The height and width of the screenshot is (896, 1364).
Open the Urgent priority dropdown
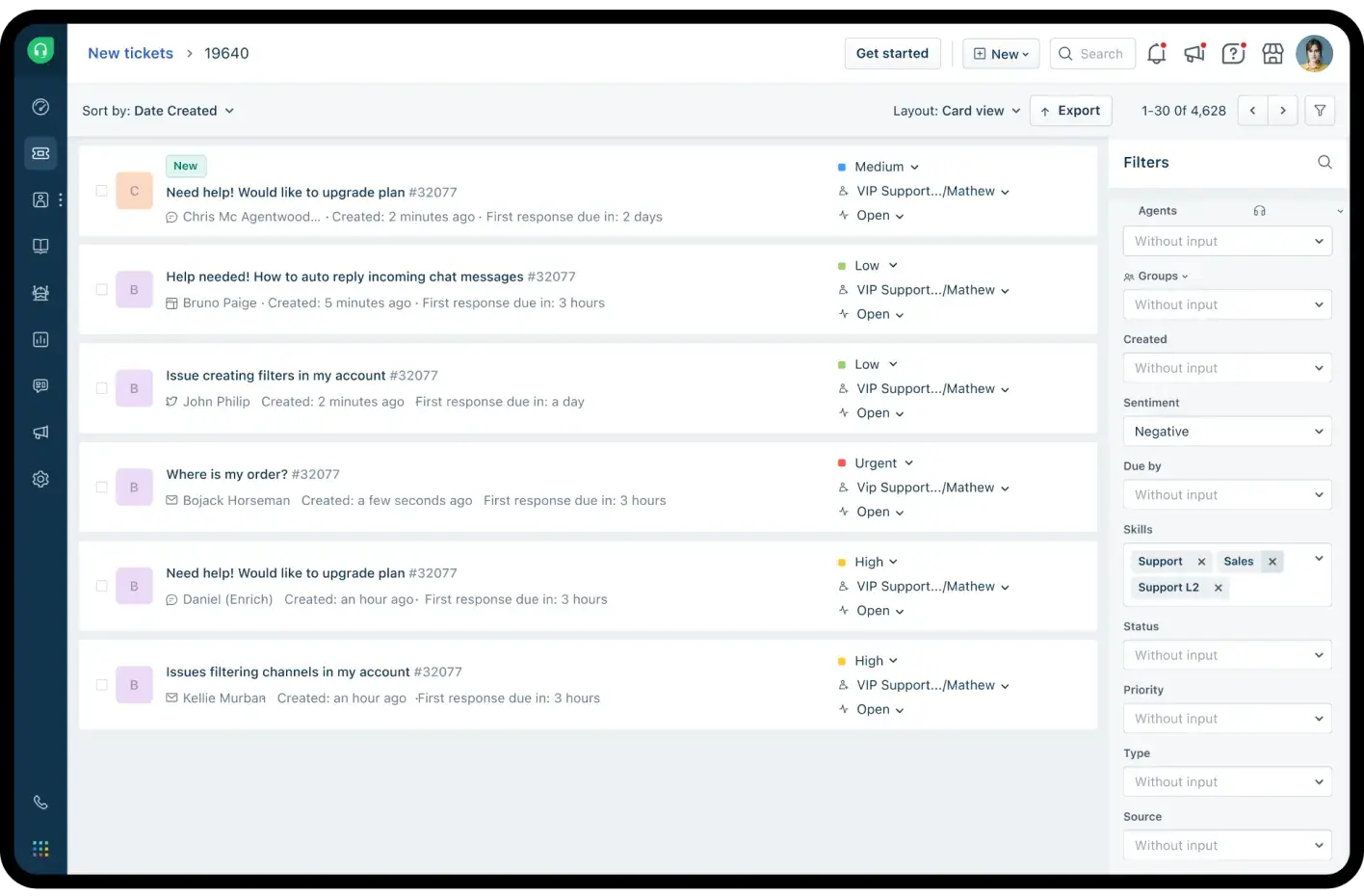pos(876,463)
